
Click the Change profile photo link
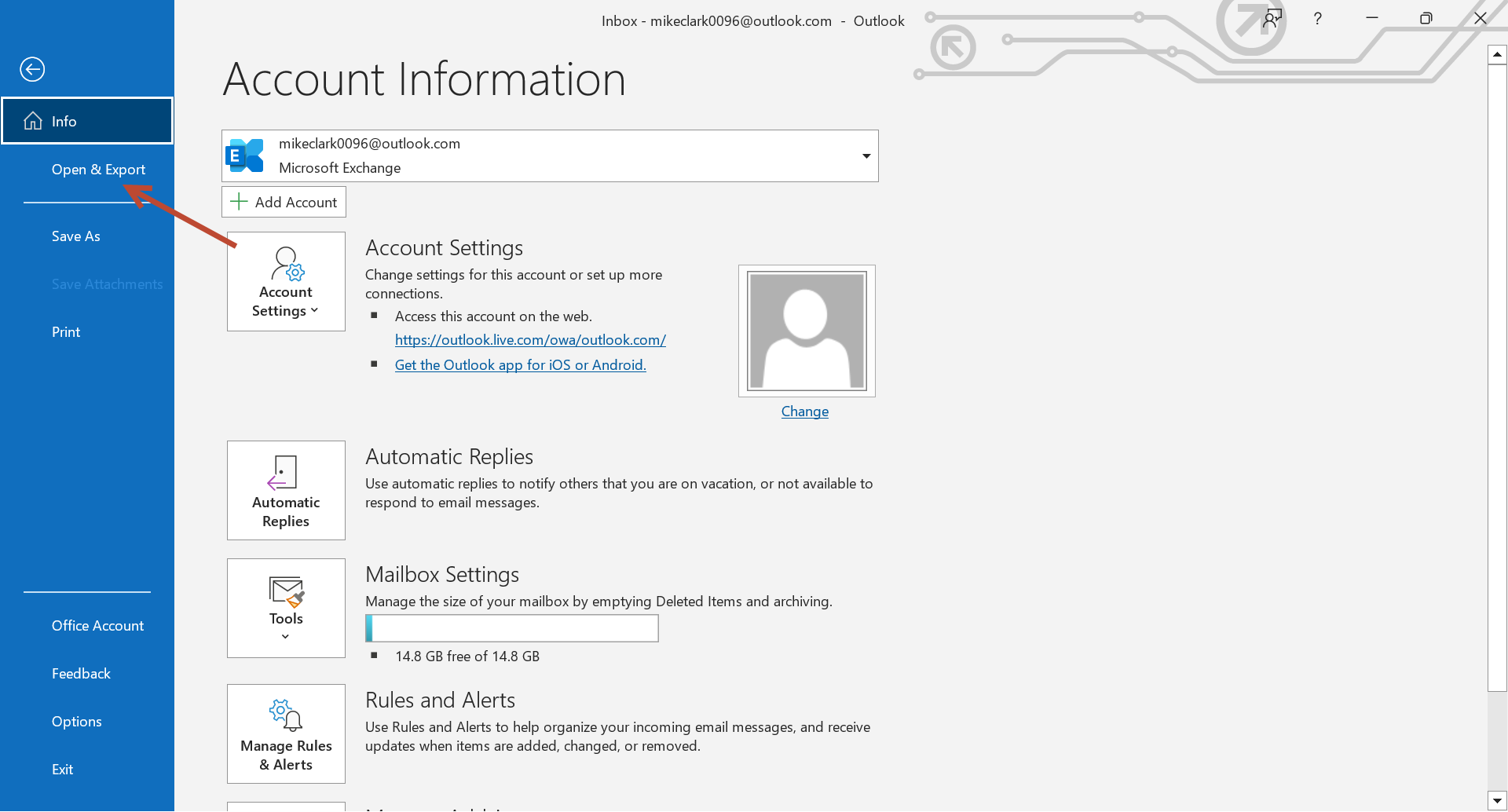click(804, 411)
